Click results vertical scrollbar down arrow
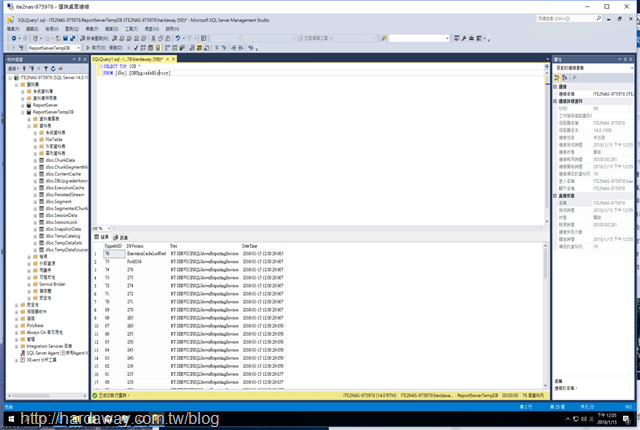This screenshot has height=430, width=640. point(545,386)
